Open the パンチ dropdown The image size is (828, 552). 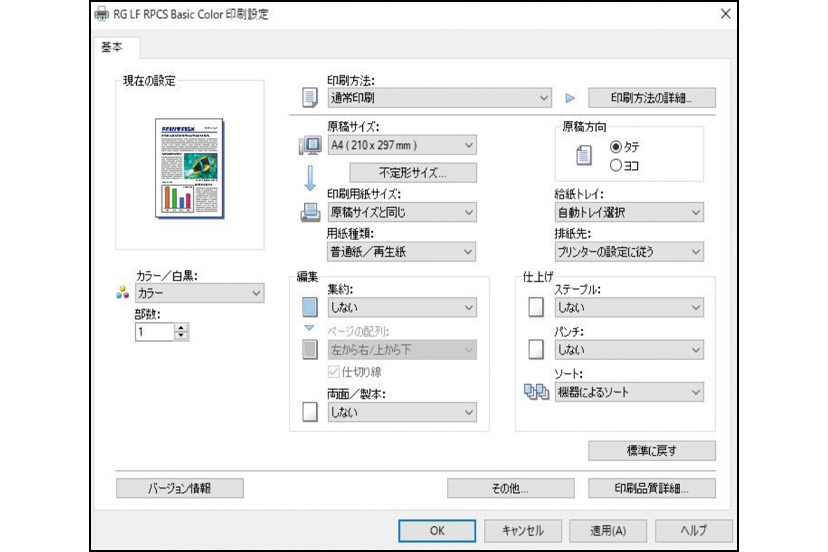(x=629, y=350)
